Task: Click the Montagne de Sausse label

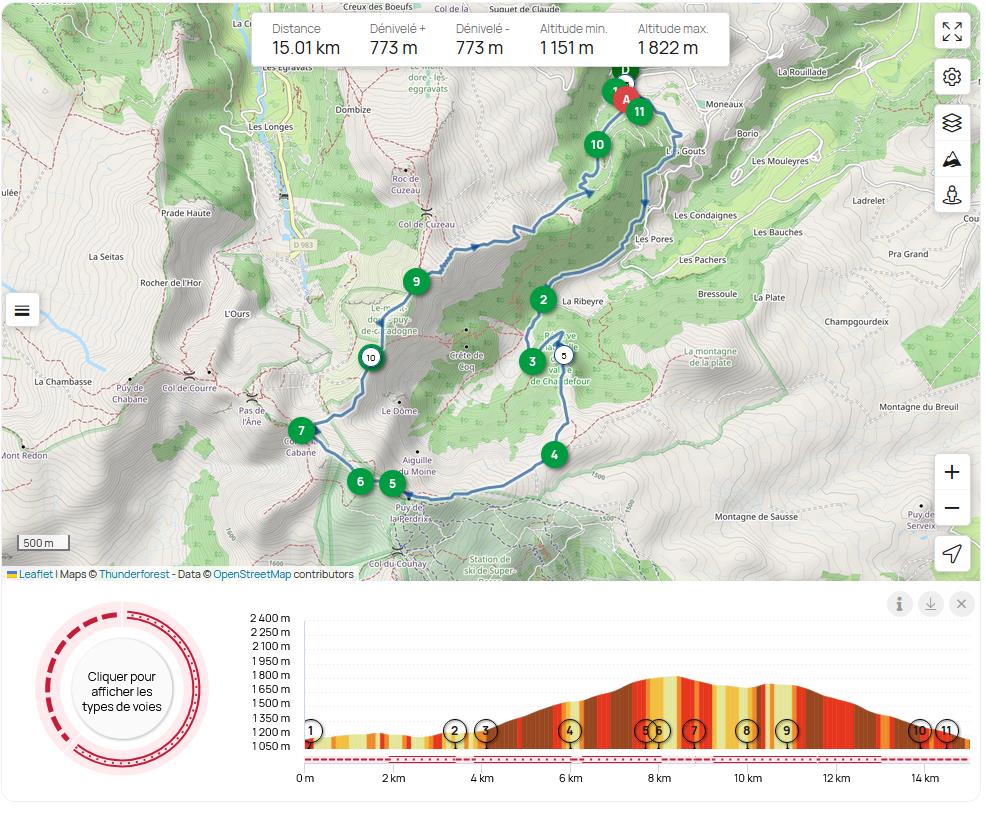Action: (756, 517)
